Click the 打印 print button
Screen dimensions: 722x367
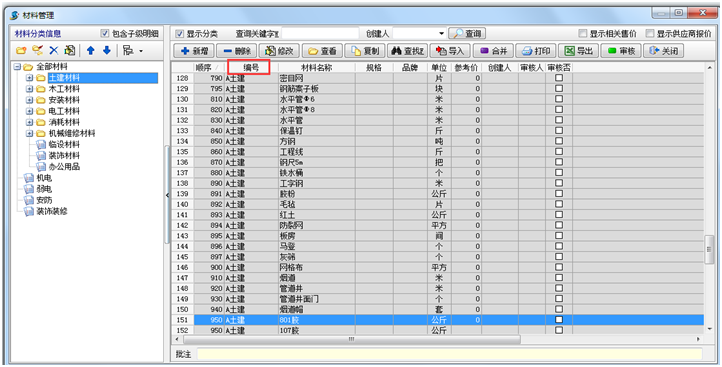point(536,51)
